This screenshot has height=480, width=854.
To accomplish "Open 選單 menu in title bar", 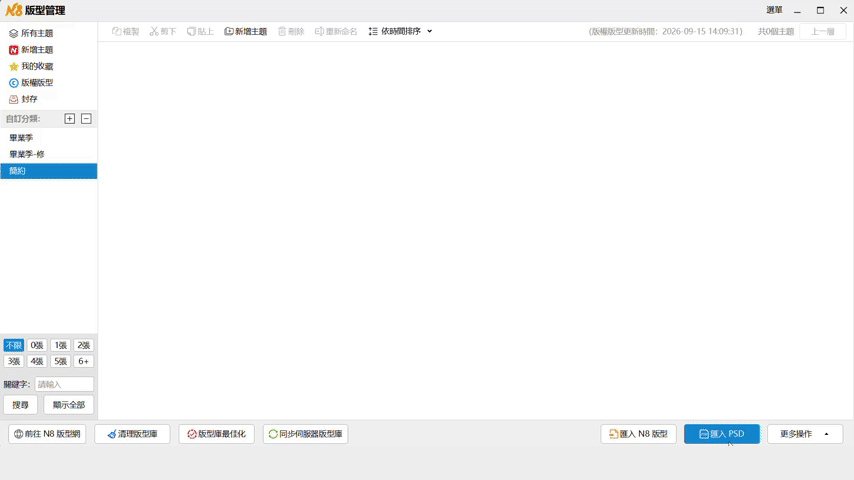I will click(x=774, y=10).
